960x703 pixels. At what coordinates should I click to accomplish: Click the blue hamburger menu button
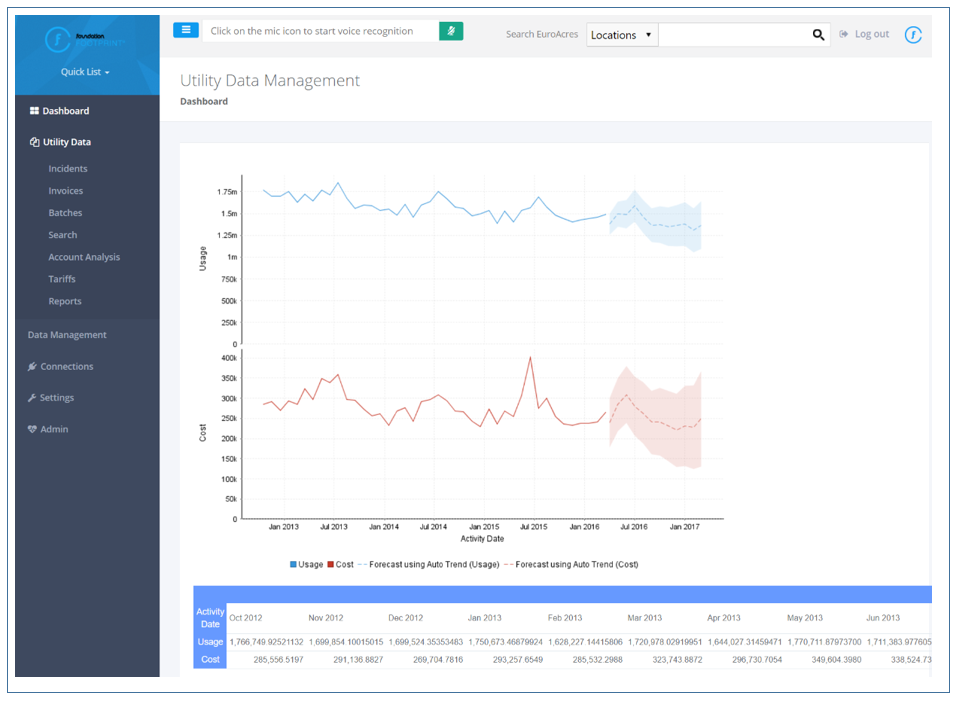click(186, 30)
